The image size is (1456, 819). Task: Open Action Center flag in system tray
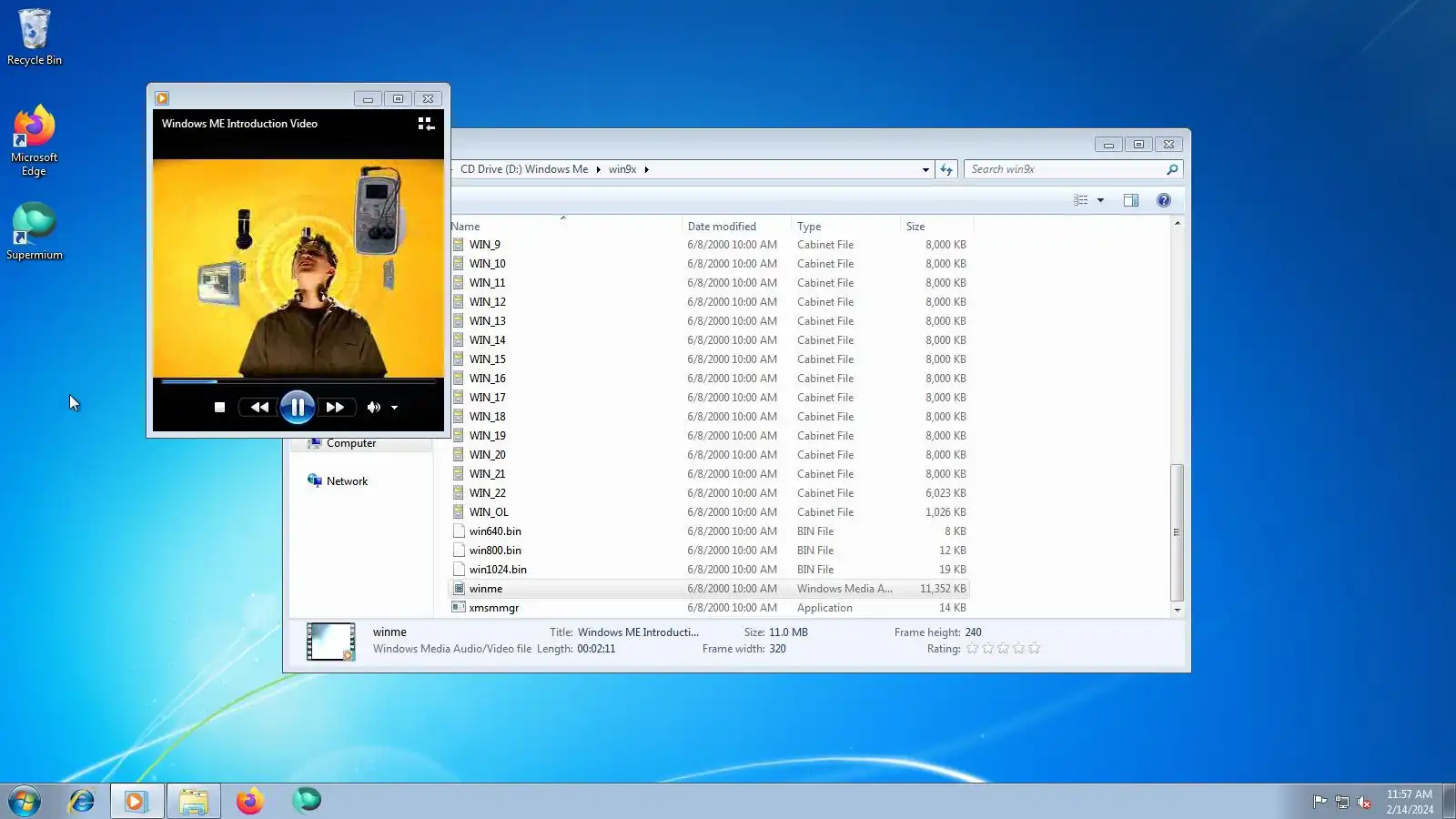pos(1319,802)
